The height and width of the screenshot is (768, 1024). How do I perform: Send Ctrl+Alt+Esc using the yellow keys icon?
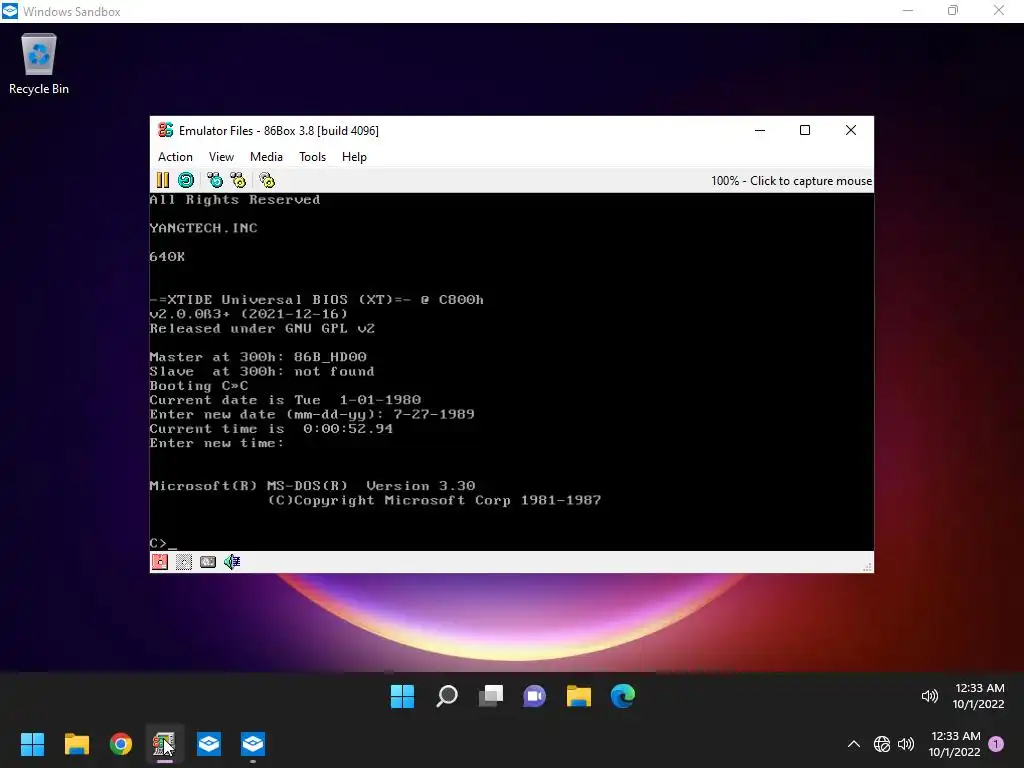[x=238, y=180]
